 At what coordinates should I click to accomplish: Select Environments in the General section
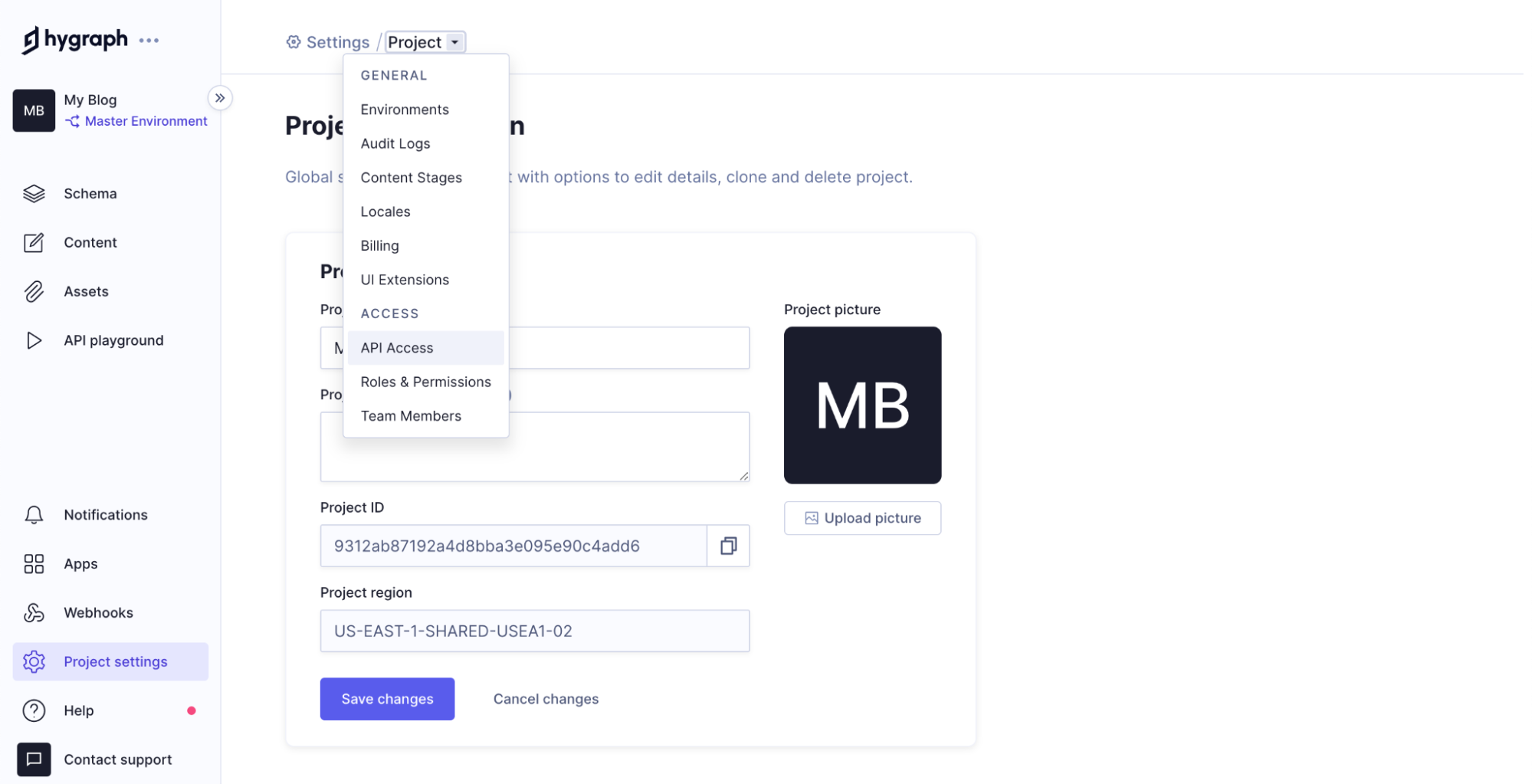(x=405, y=110)
